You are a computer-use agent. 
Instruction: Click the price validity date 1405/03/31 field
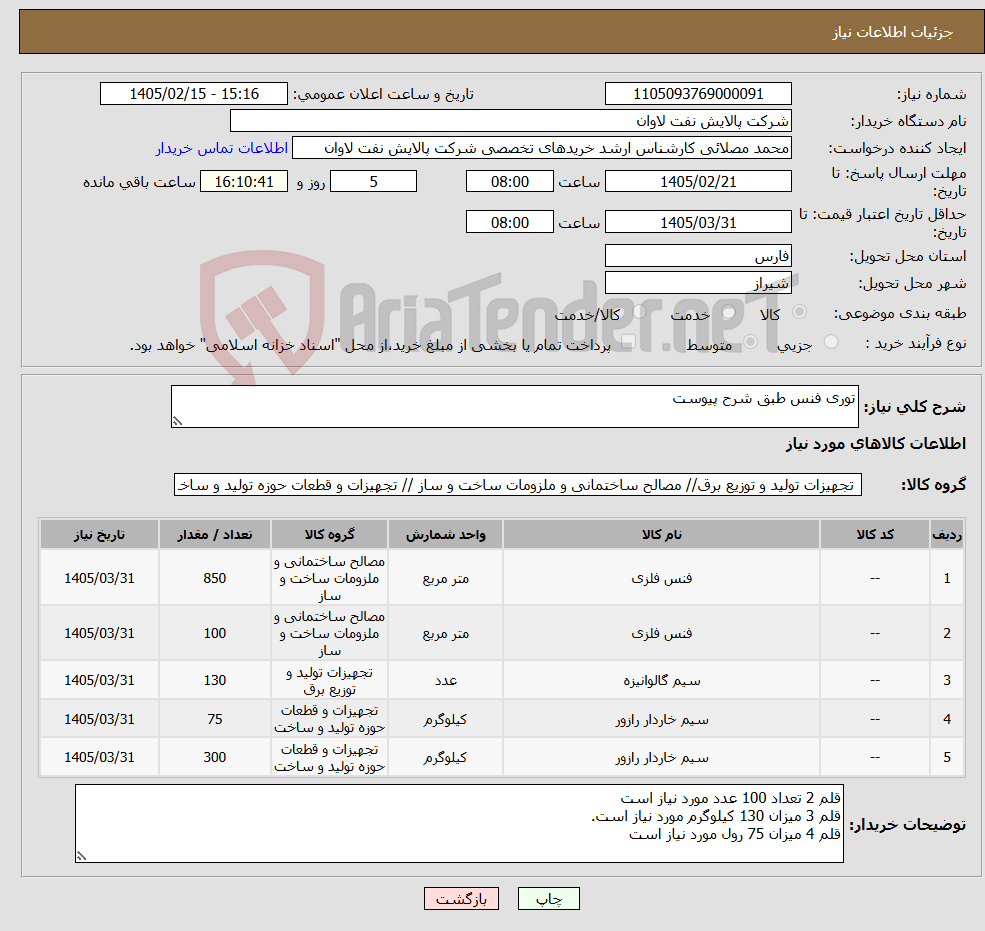(x=698, y=222)
